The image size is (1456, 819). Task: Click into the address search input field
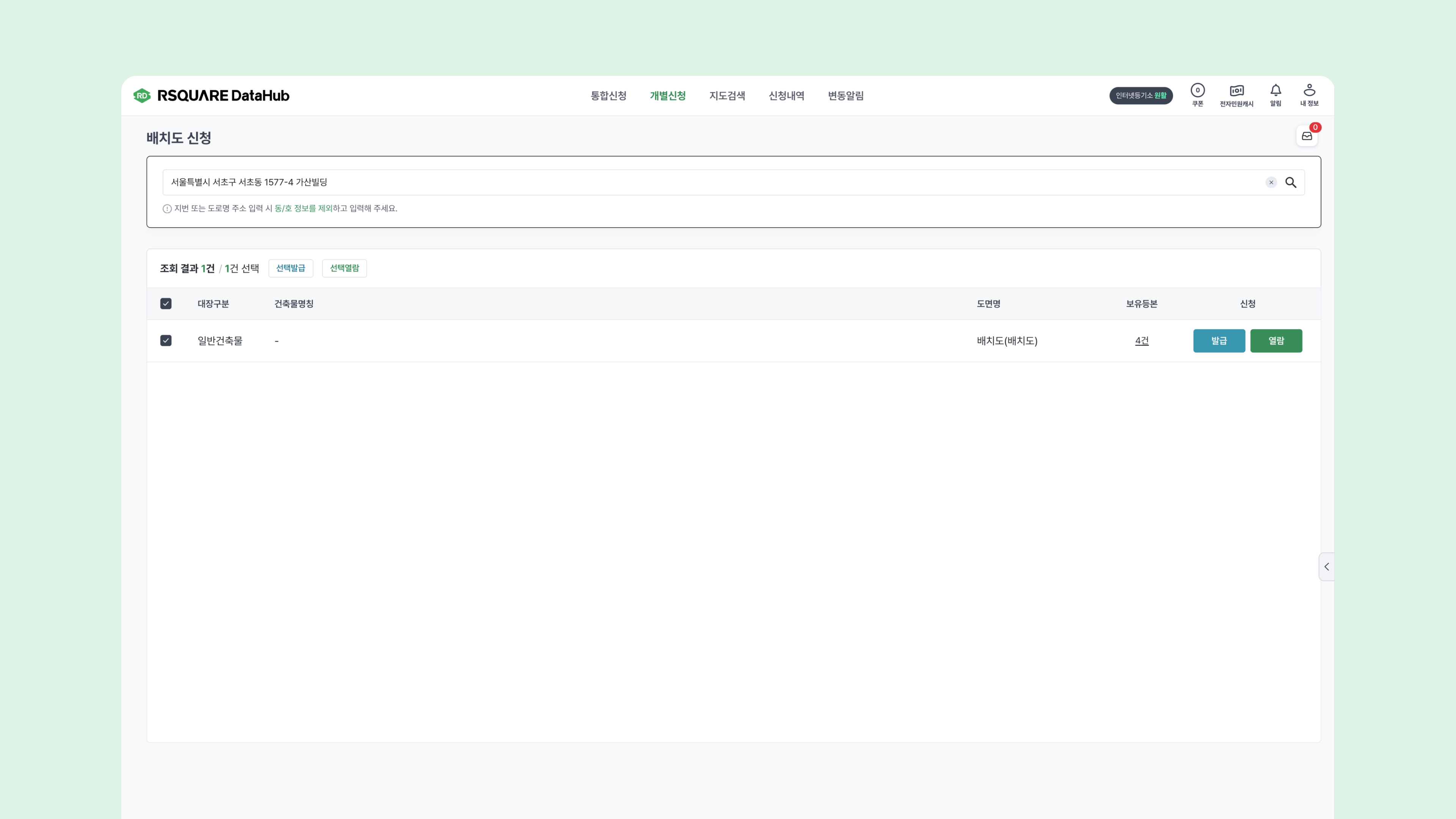pyautogui.click(x=678, y=182)
